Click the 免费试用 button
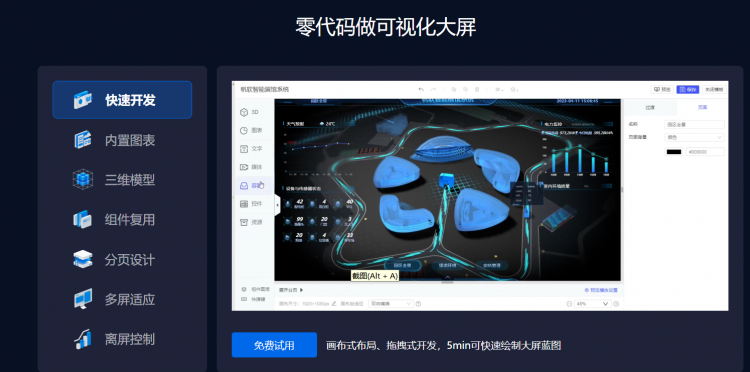 (x=274, y=345)
